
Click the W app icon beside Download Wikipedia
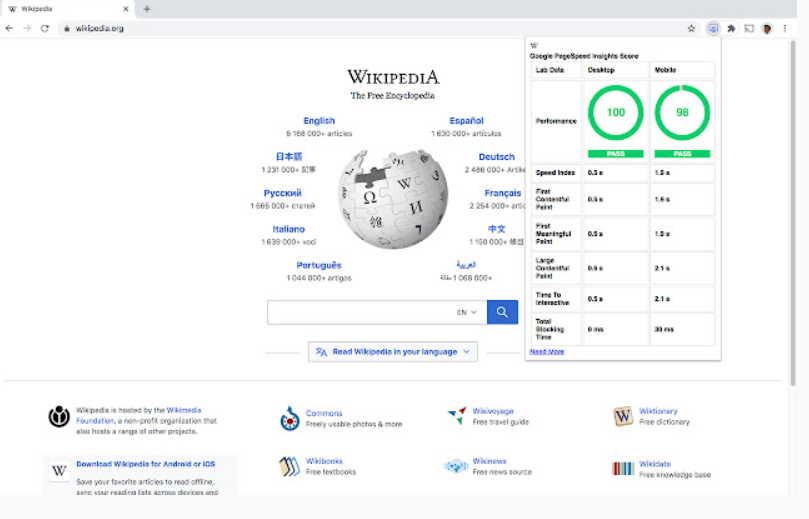click(59, 471)
